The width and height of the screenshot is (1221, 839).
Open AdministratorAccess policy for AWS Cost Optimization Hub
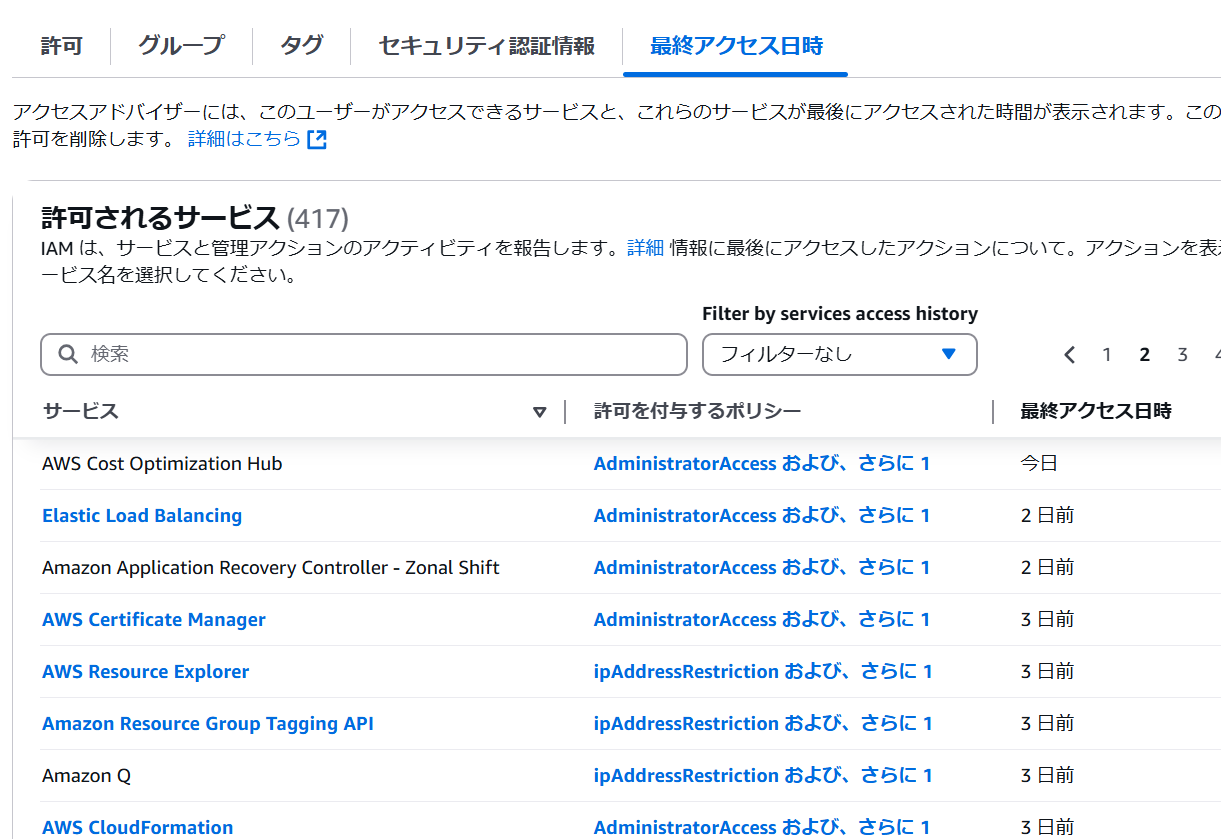(x=685, y=464)
